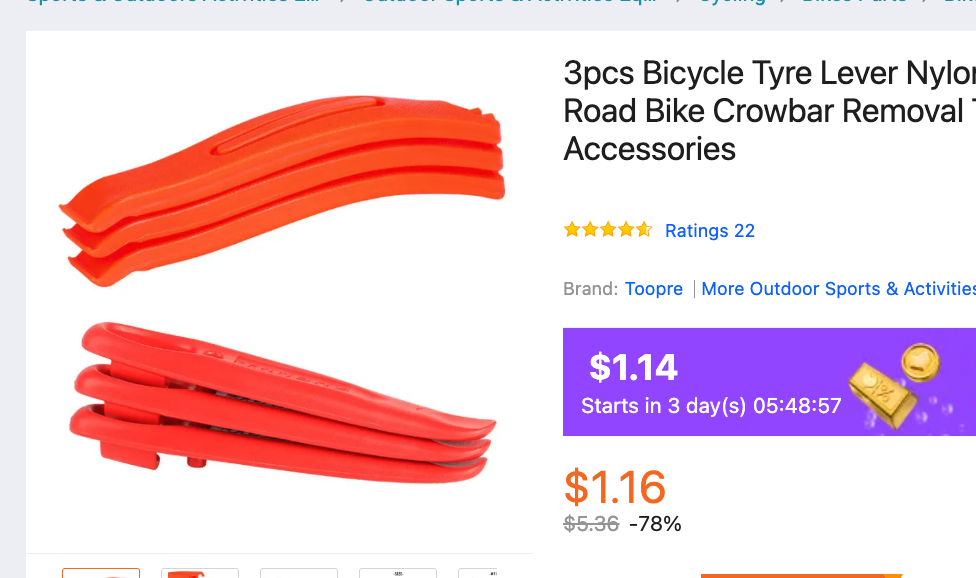Go to the Cycling breadcrumb
This screenshot has width=976, height=578.
tap(732, 3)
